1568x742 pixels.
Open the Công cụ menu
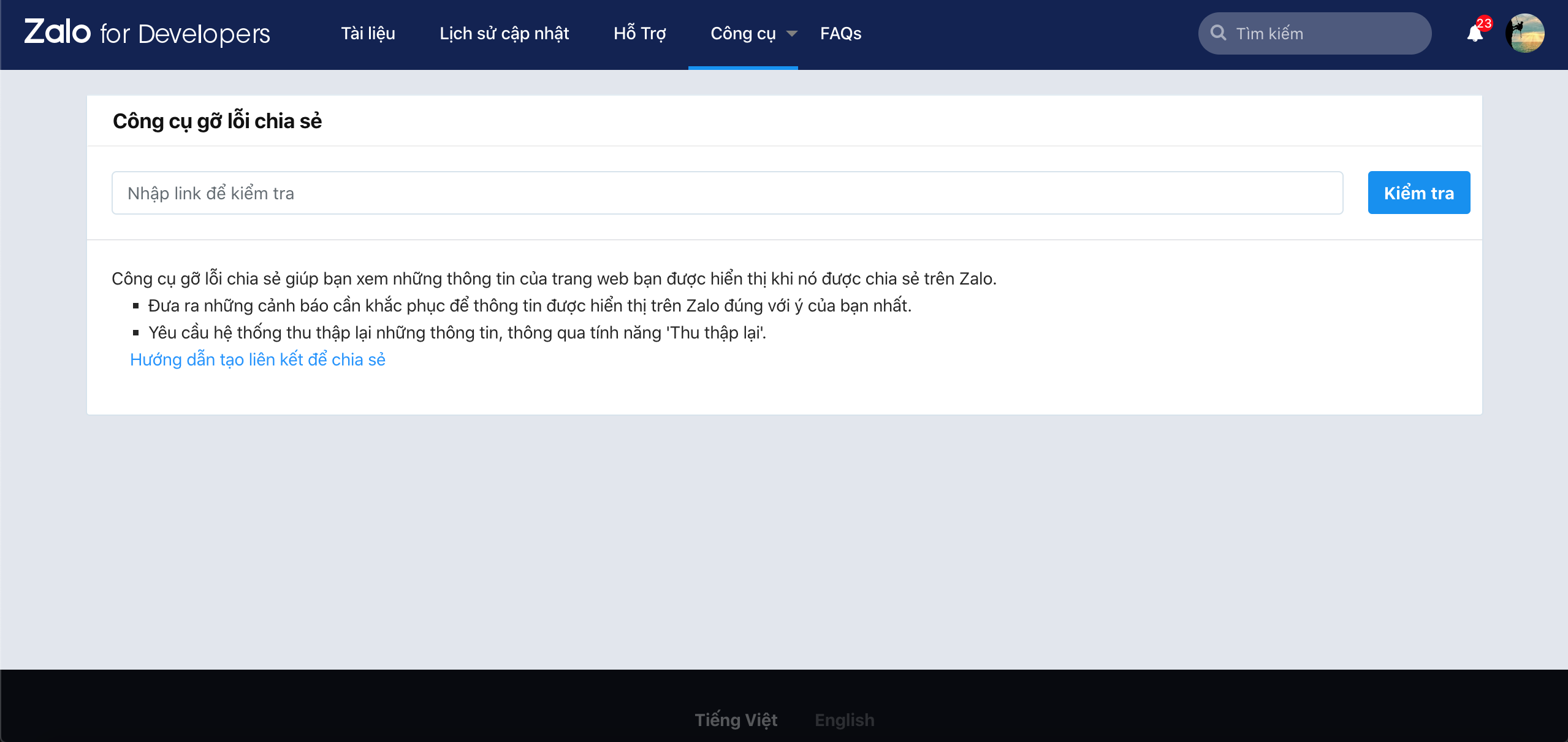742,34
